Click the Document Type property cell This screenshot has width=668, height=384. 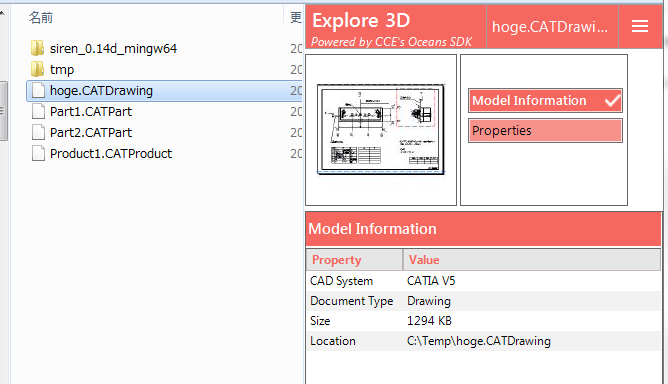pos(354,301)
